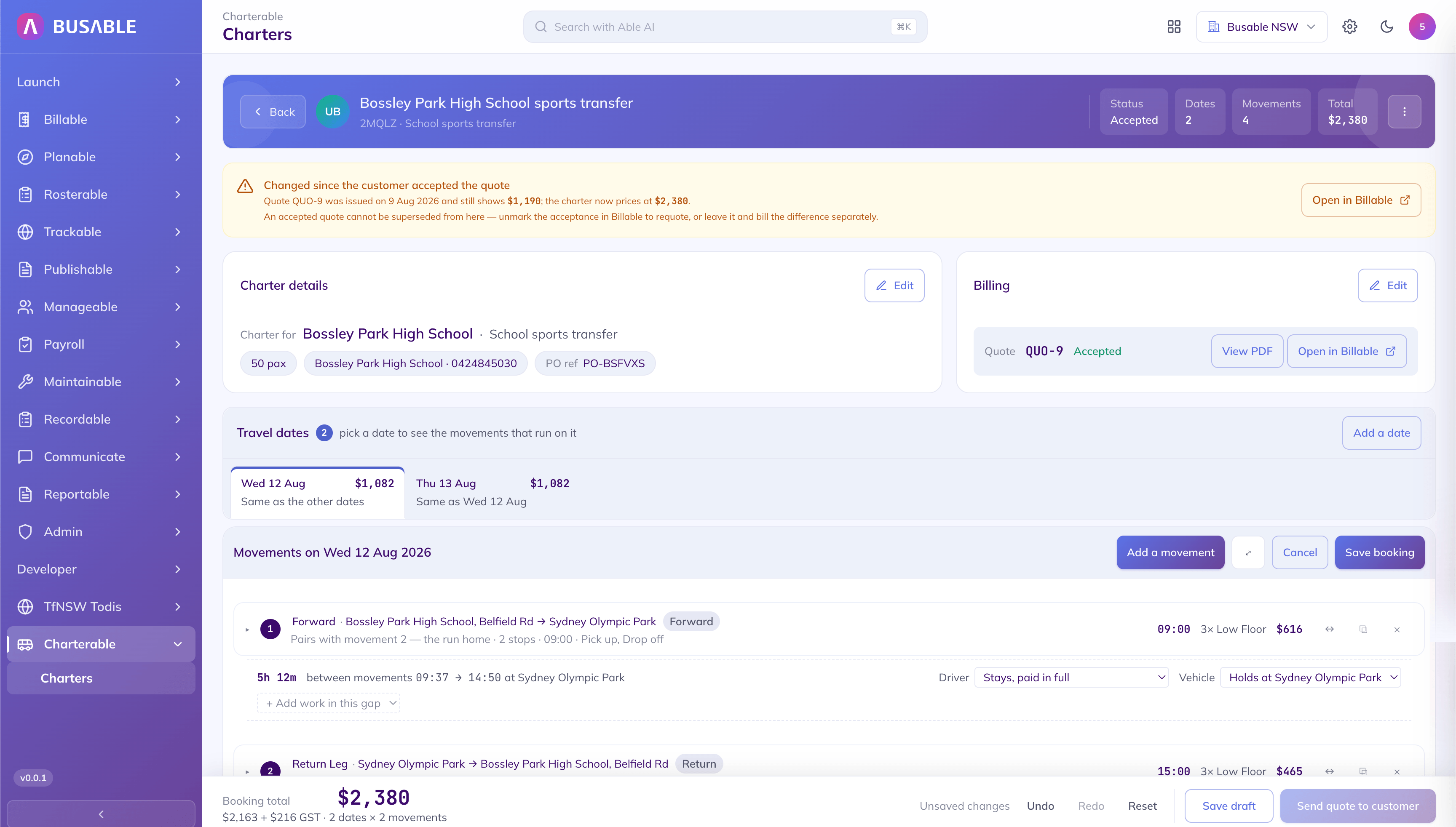This screenshot has height=827, width=1456.
Task: Open Charters in the sidebar
Action: coord(101,678)
